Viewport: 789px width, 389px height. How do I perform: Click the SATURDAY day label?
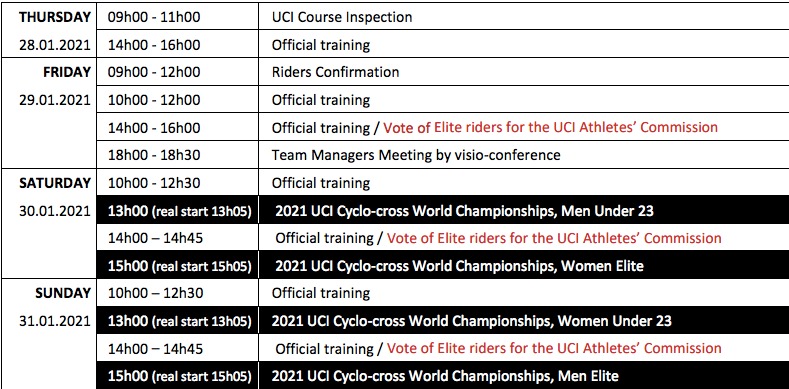[x=55, y=183]
